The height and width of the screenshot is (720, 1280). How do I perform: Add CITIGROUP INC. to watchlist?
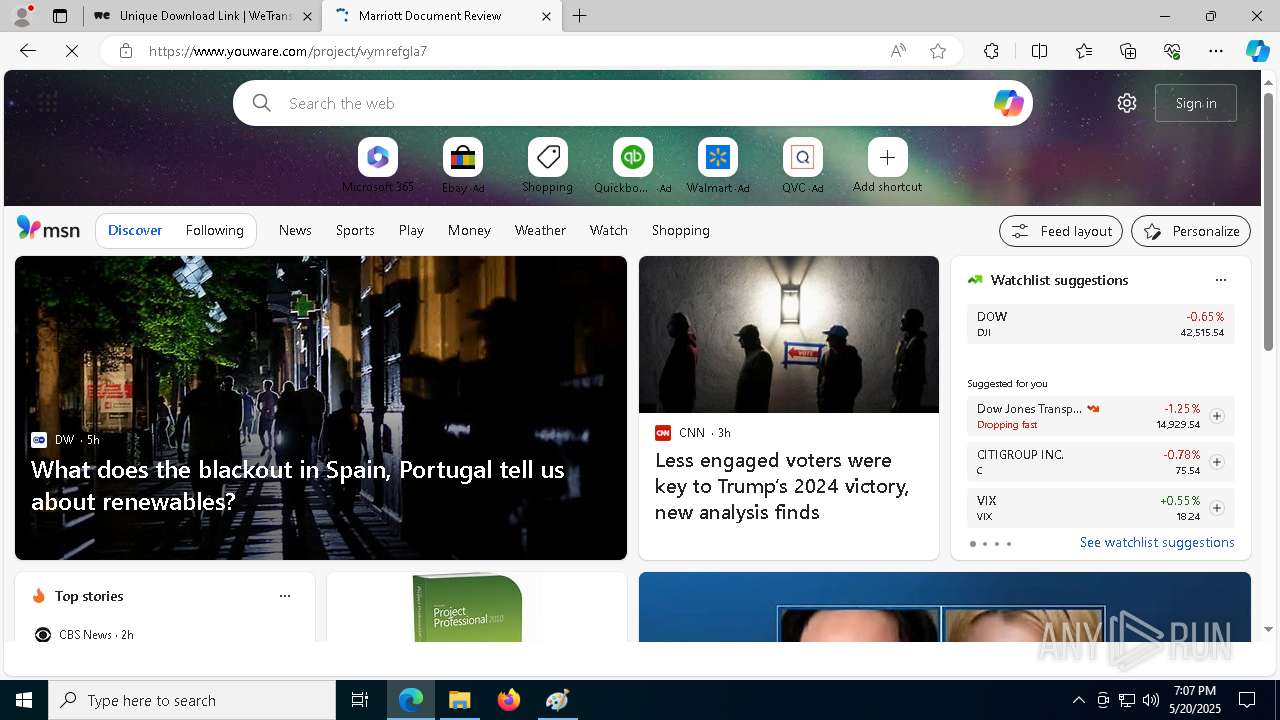point(1217,462)
